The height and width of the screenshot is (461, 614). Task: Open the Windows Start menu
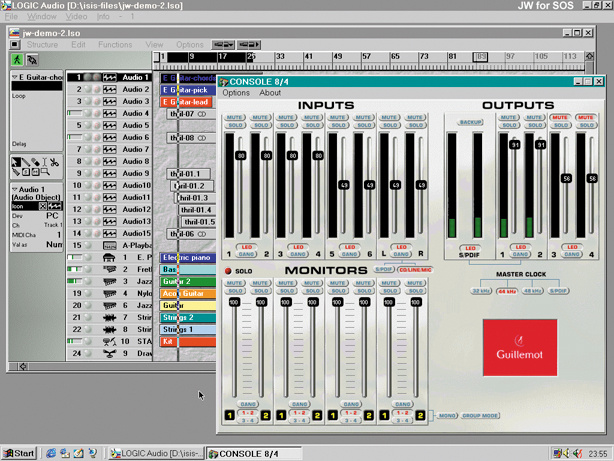[x=19, y=454]
